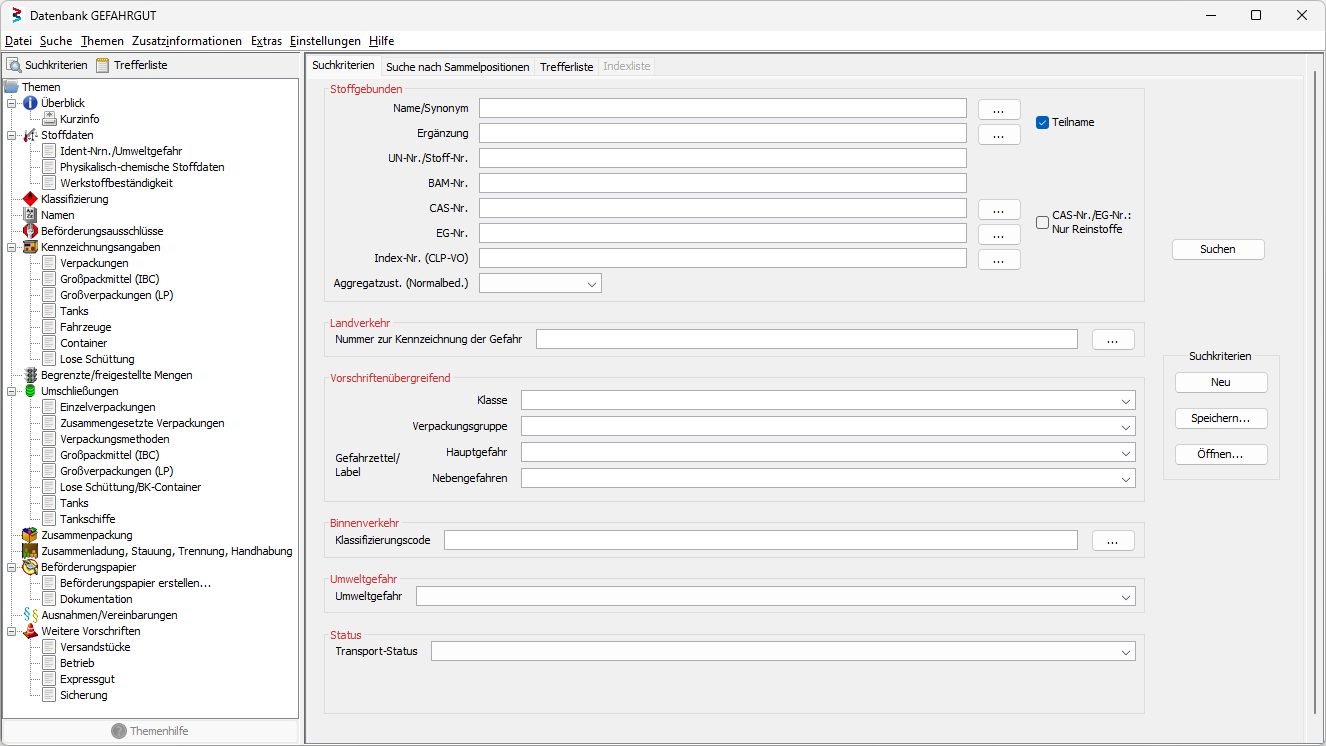The height and width of the screenshot is (746, 1326).
Task: Click the Speichern... button
Action: pyautogui.click(x=1220, y=419)
